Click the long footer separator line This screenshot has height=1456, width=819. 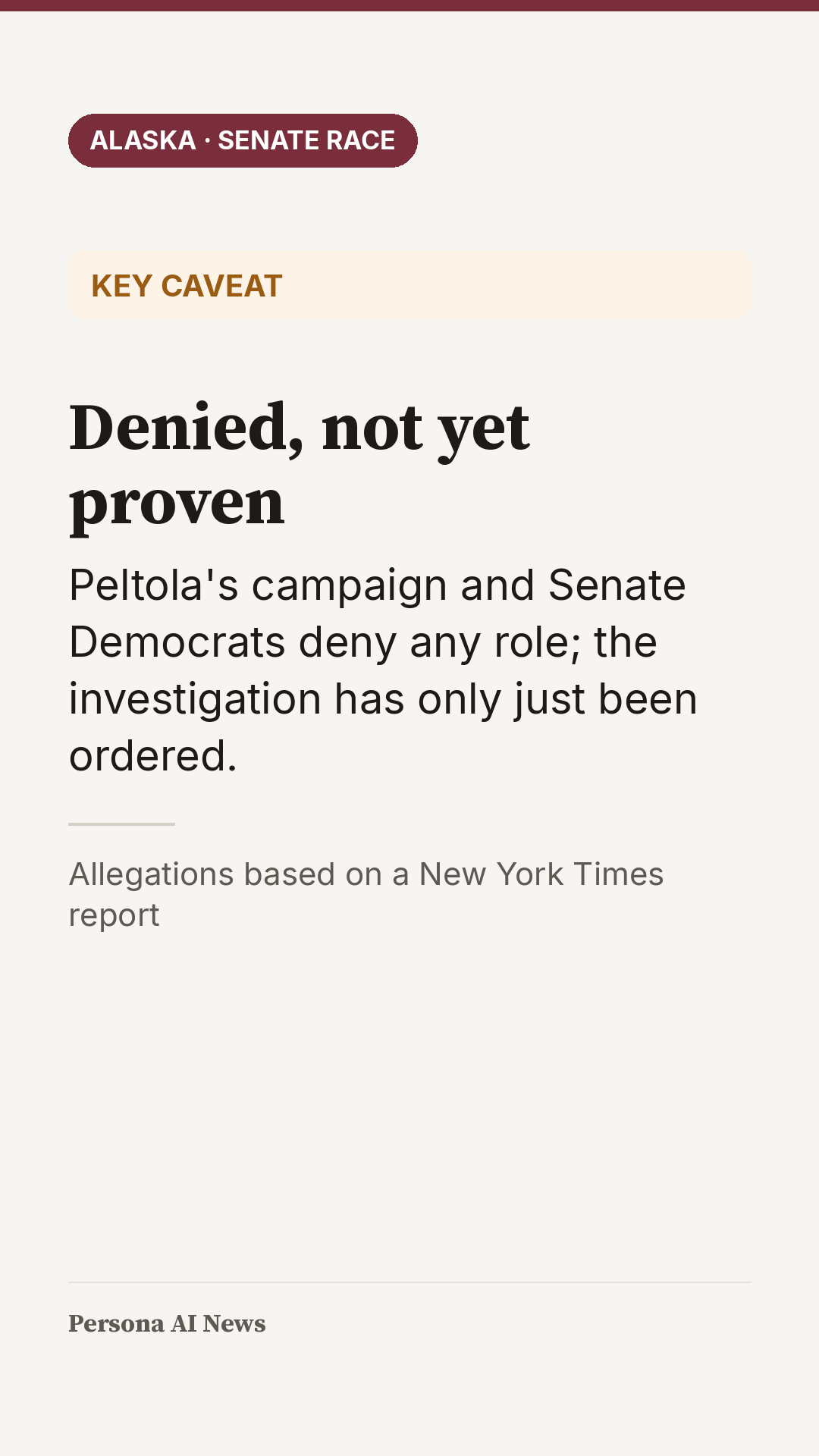click(x=409, y=1282)
